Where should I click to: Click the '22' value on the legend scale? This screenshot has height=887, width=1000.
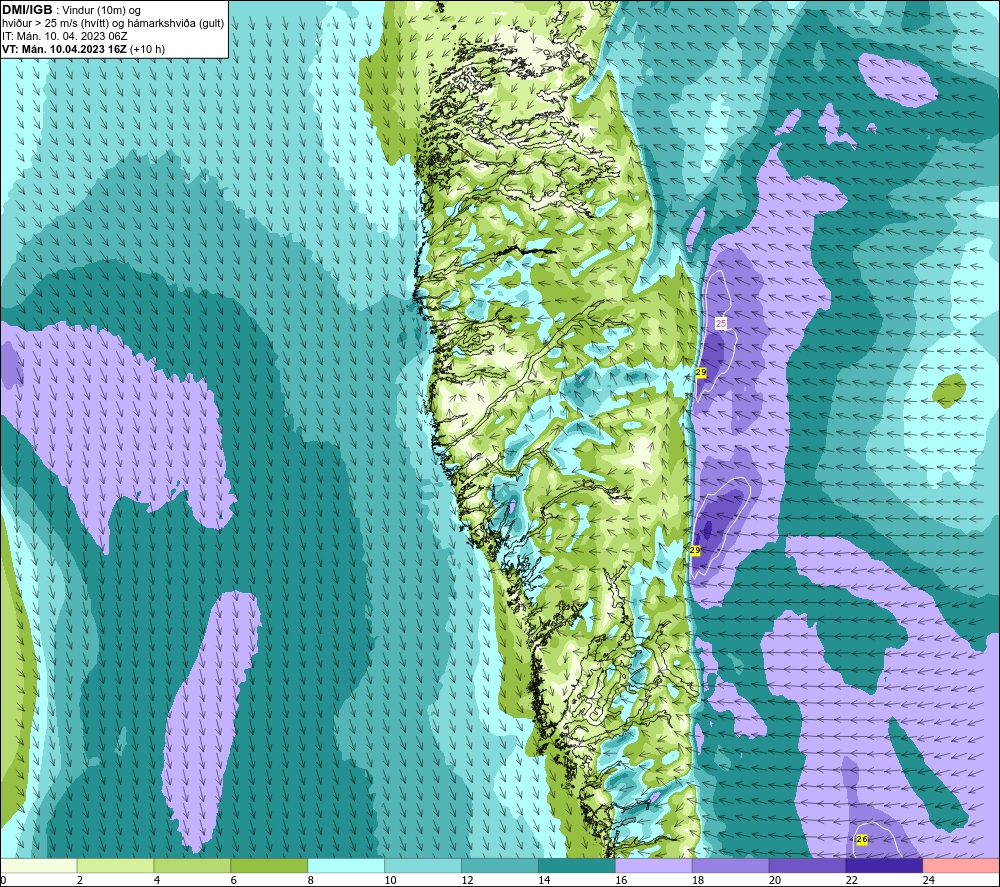coord(852,880)
